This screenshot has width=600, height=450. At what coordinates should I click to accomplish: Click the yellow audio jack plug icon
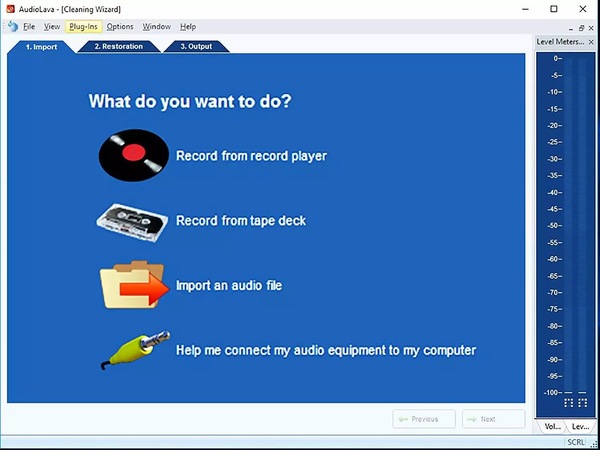pyautogui.click(x=135, y=350)
